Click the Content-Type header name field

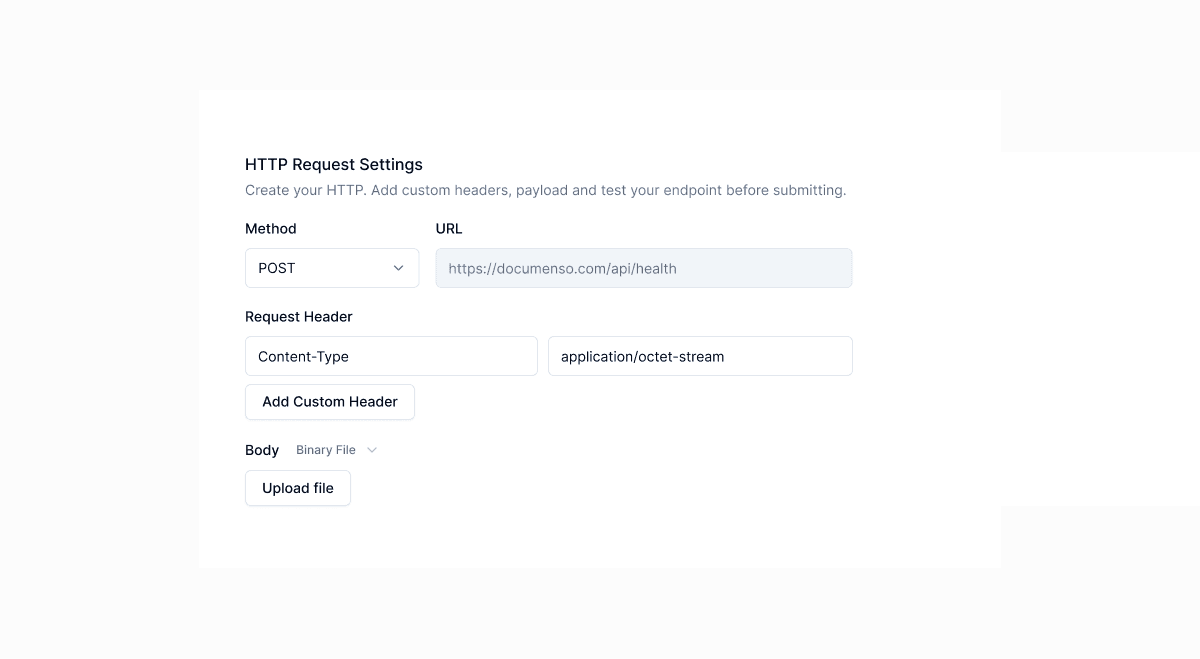[x=391, y=356]
